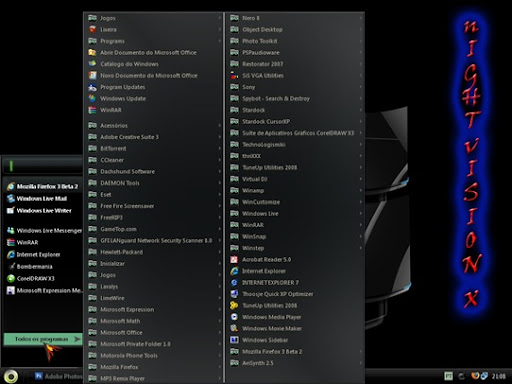Expand the top Jogos folder arrow

click(x=220, y=18)
